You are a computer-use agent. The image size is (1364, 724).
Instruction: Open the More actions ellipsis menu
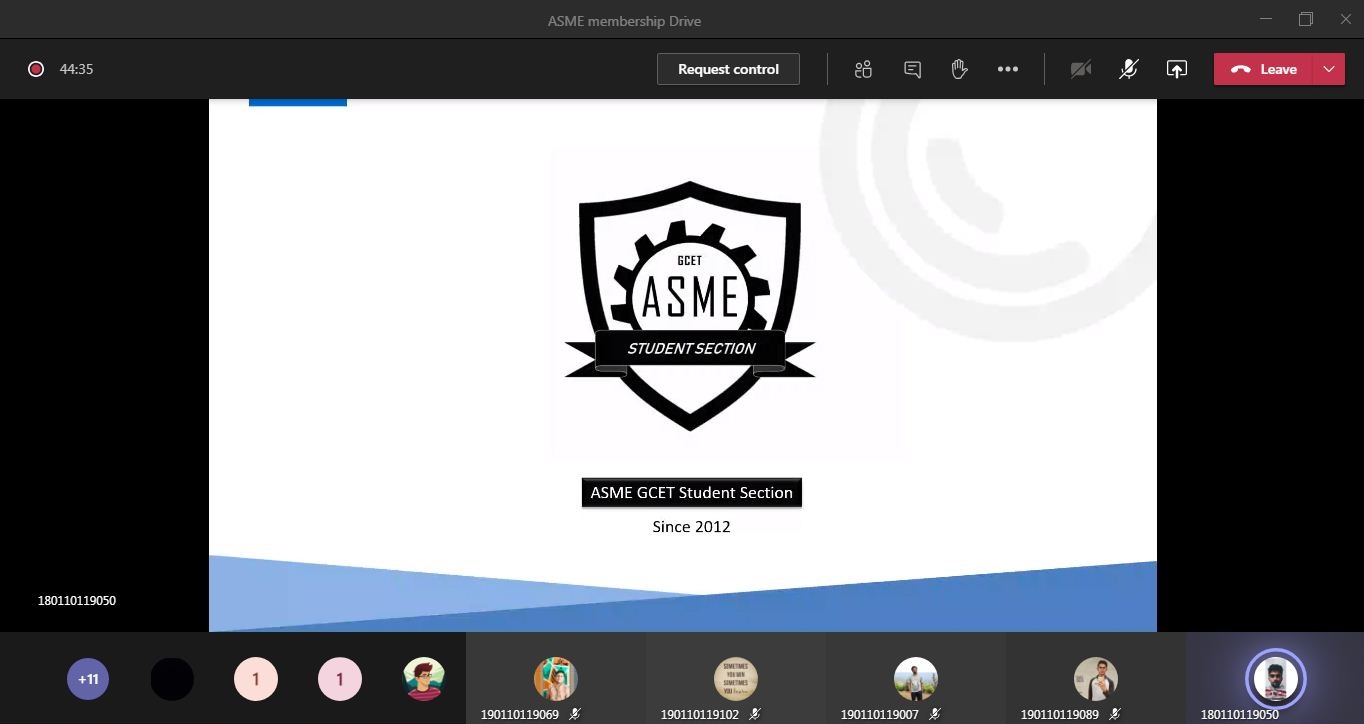point(1008,69)
